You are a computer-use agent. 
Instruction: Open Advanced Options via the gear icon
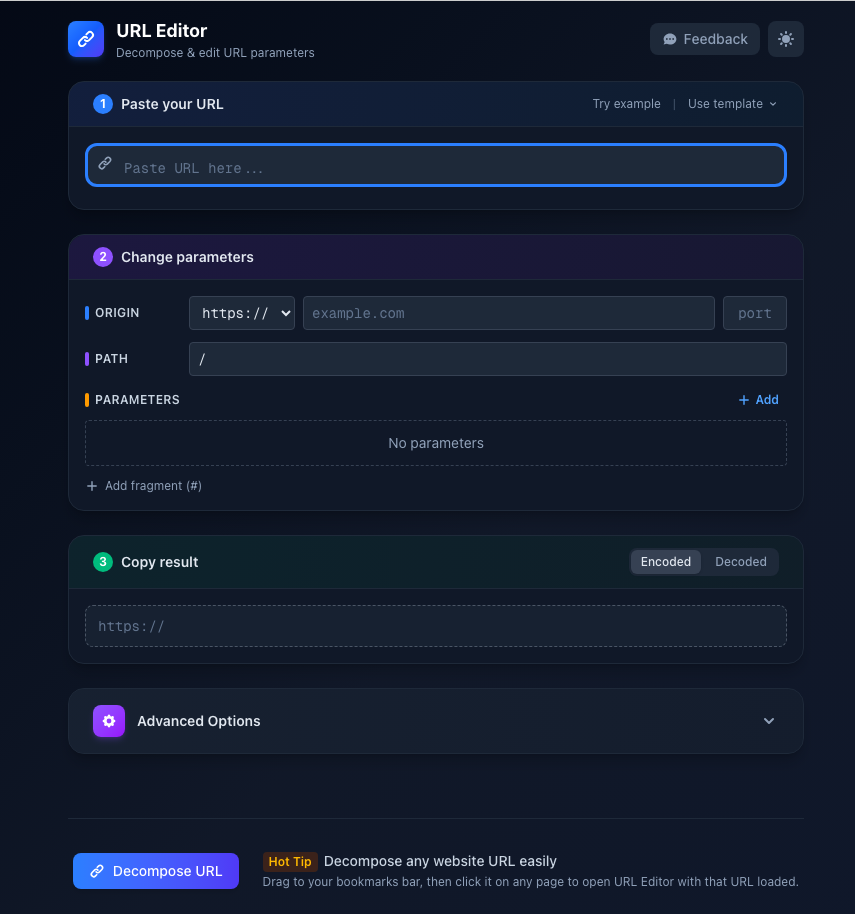[x=108, y=721]
